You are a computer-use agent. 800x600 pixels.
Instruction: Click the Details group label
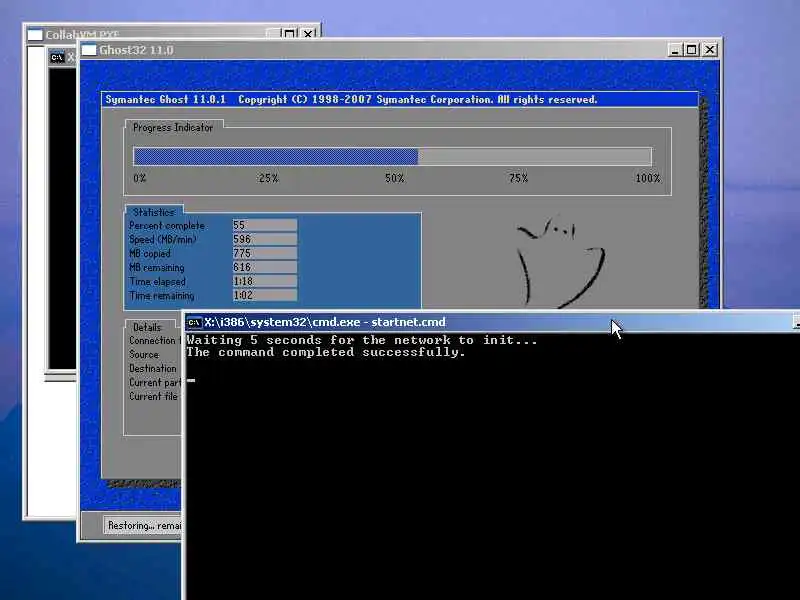click(147, 328)
